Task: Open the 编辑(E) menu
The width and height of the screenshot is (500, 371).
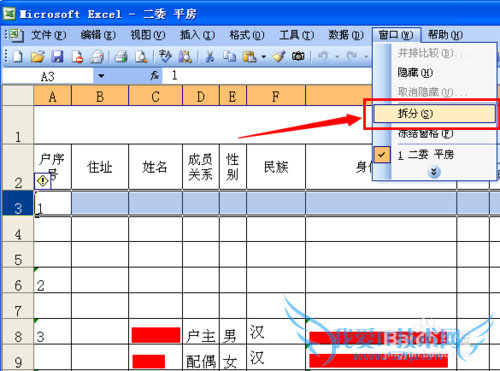Action: (x=98, y=35)
